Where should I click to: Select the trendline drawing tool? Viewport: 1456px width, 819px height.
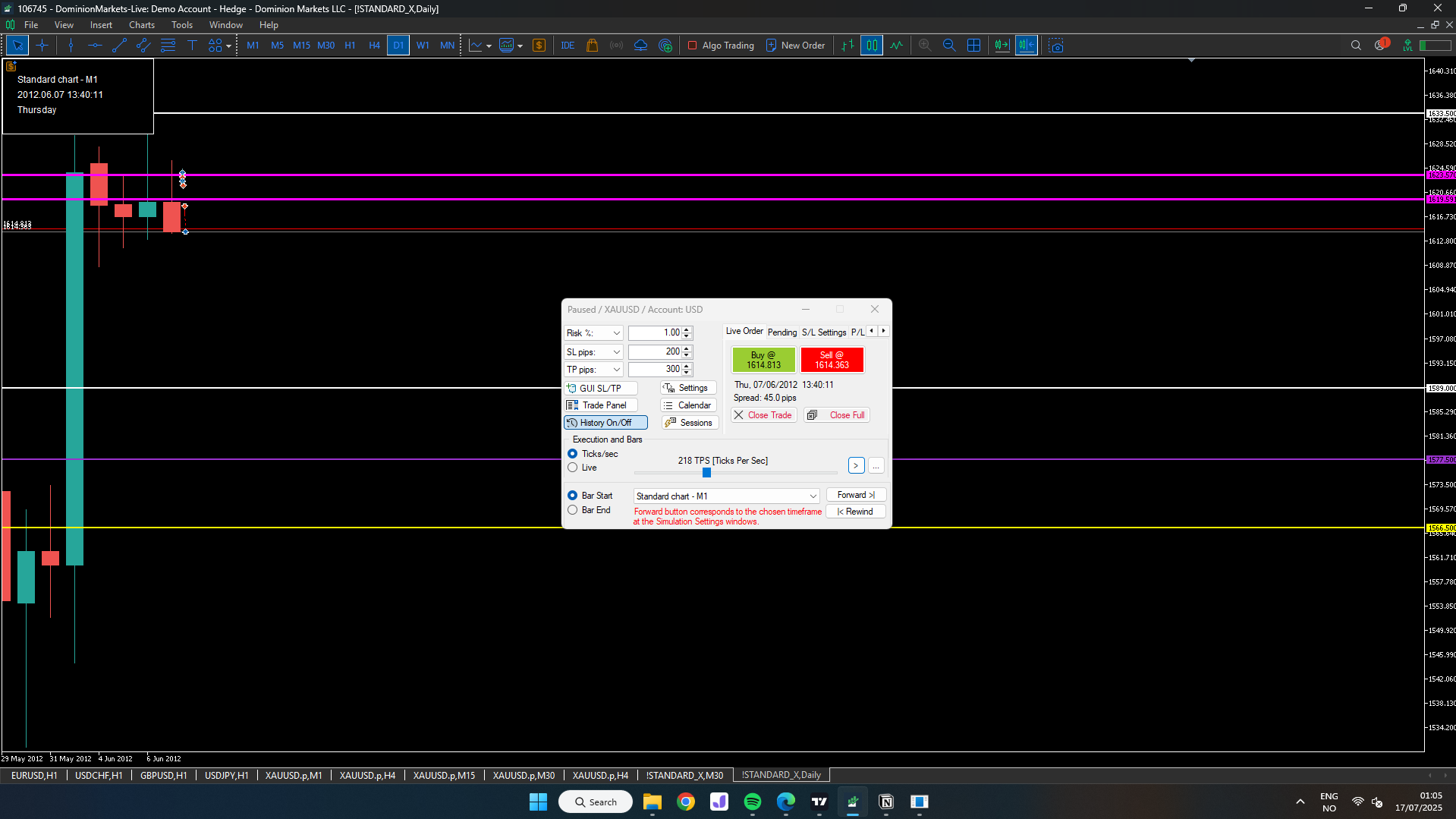(119, 46)
